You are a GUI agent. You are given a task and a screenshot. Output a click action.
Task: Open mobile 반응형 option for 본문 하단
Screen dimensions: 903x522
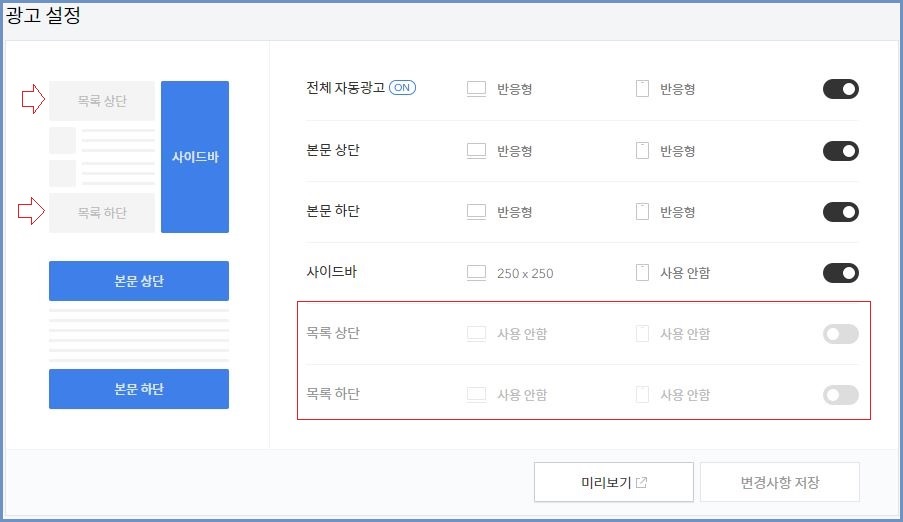[x=677, y=212]
